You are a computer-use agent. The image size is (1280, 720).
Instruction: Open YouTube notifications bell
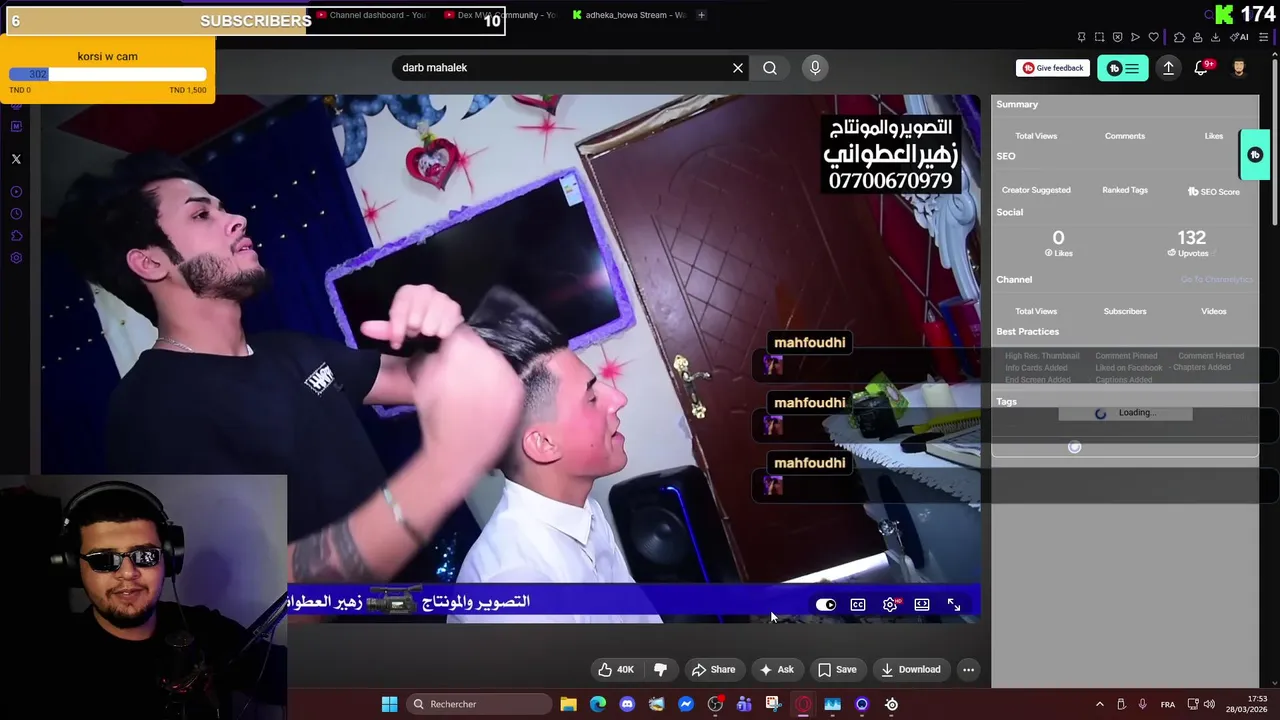tap(1201, 68)
